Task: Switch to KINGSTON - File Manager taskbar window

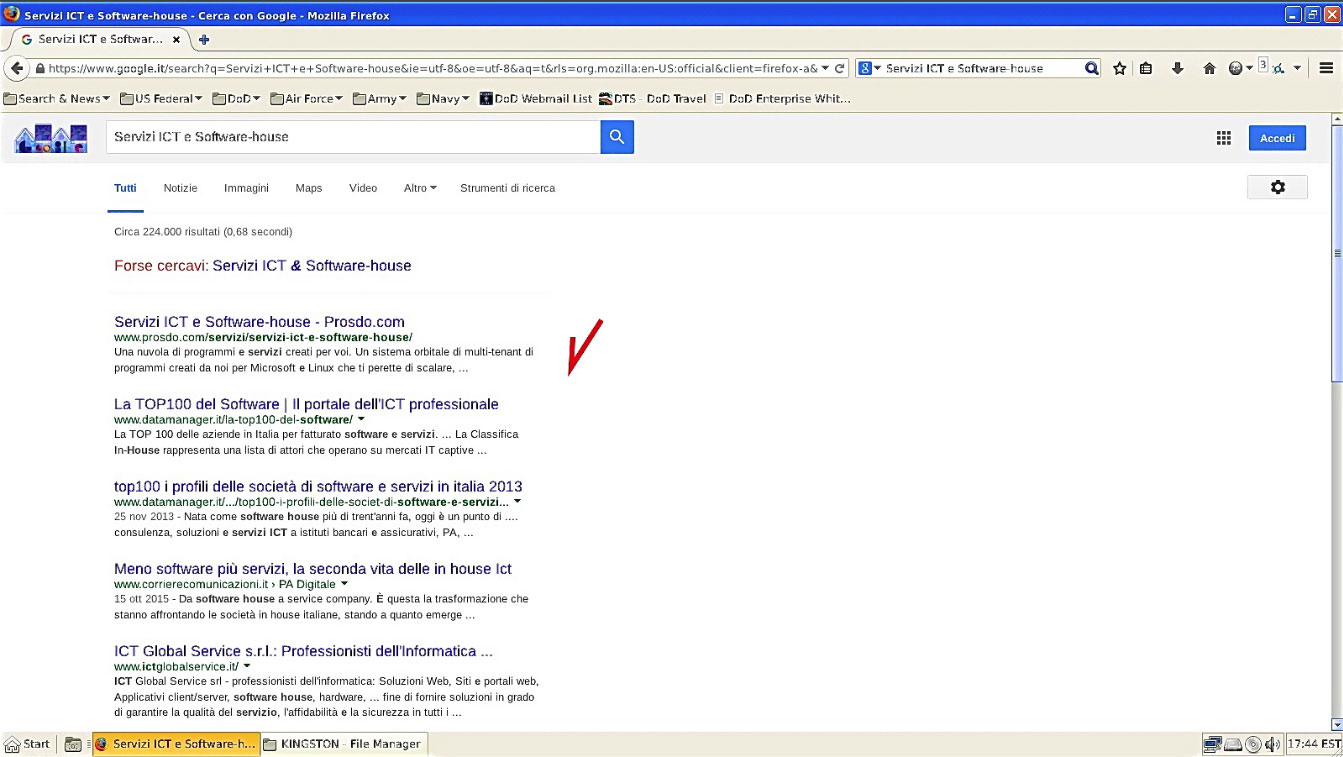Action: (344, 744)
